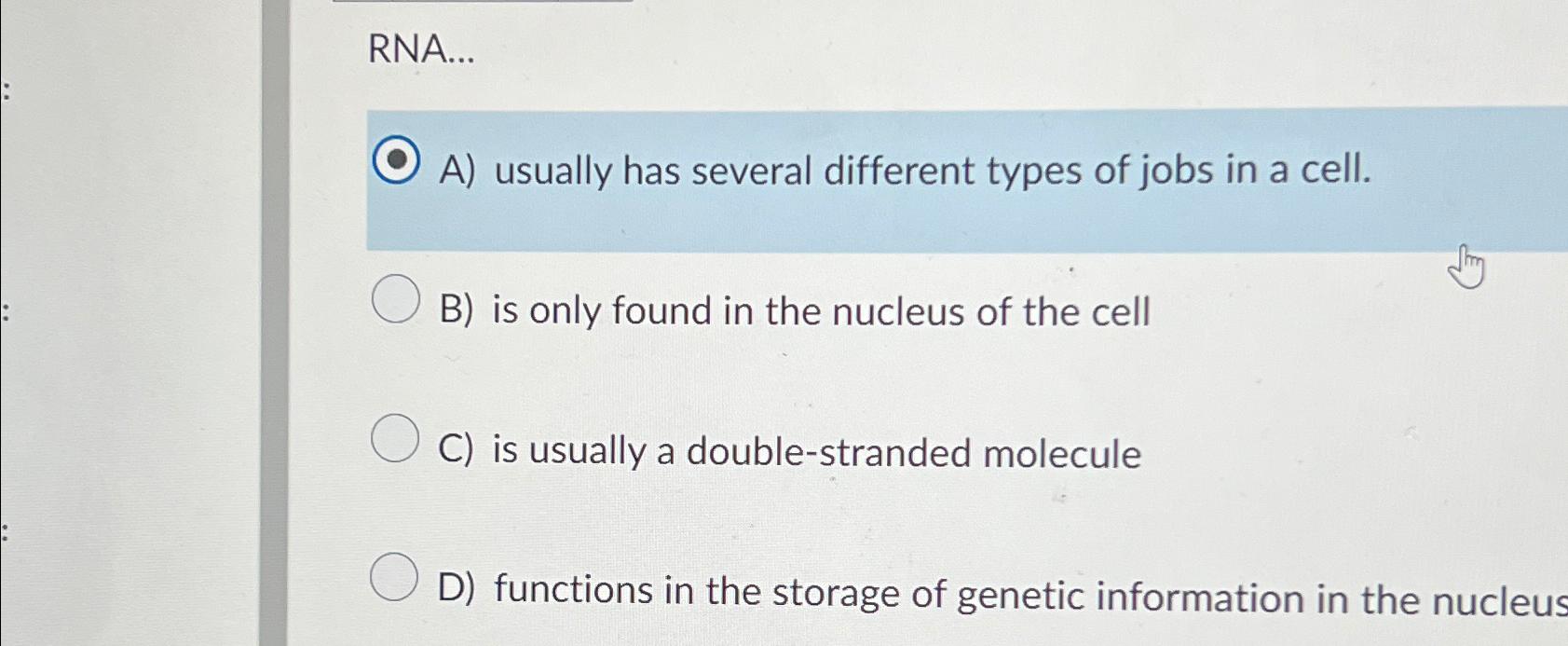Screen dimensions: 1568x646
Task: Click the top drag handle on left margin
Action: (x=7, y=90)
